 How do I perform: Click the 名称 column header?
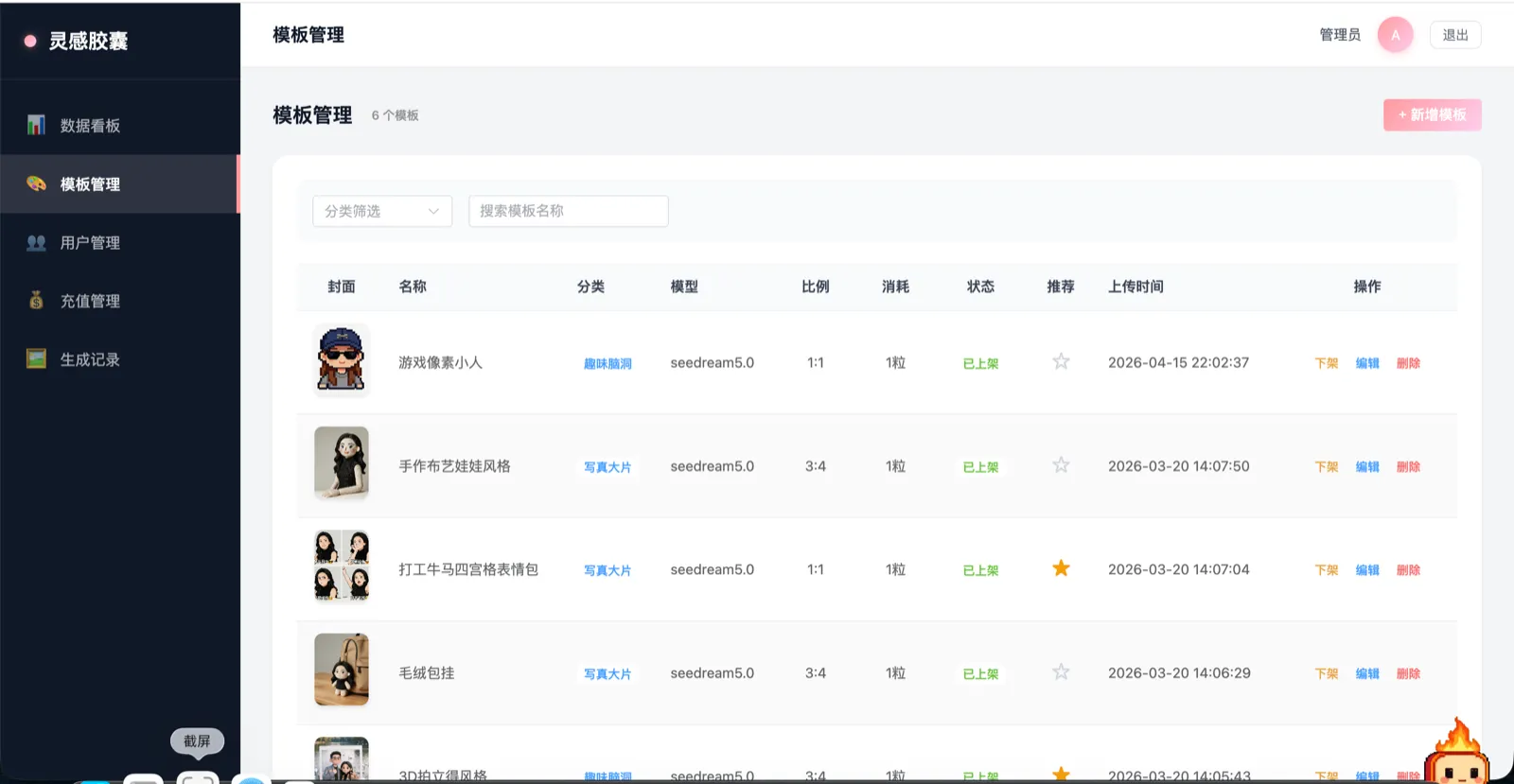pyautogui.click(x=413, y=287)
